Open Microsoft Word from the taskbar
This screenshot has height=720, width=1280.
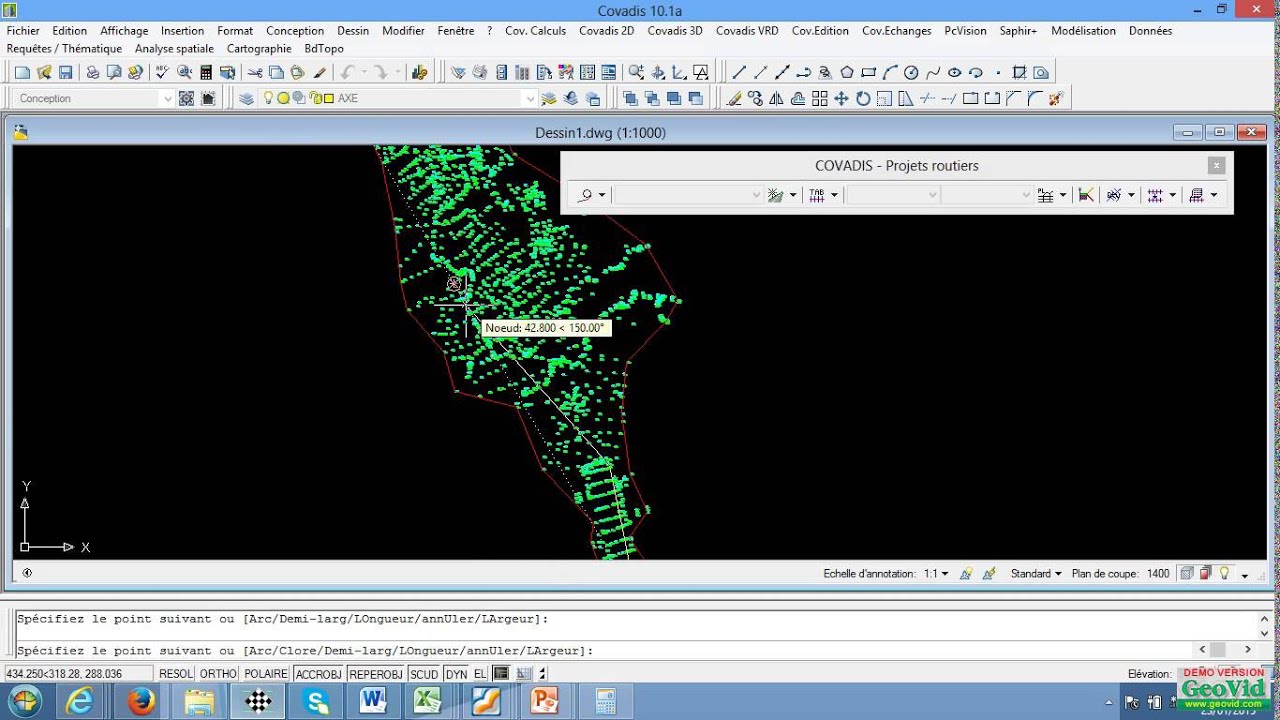[x=373, y=701]
